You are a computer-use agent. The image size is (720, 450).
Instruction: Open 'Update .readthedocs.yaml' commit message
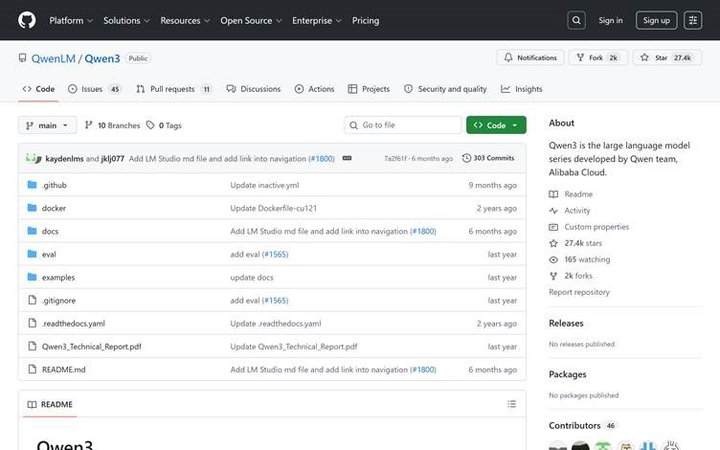click(x=276, y=323)
